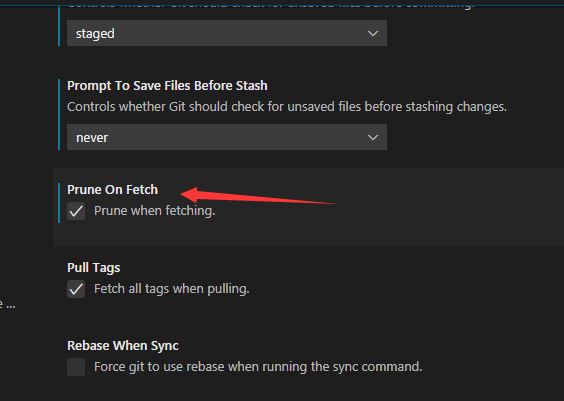Open the never dropdown for stash prompt
The height and width of the screenshot is (401, 564).
[227, 137]
